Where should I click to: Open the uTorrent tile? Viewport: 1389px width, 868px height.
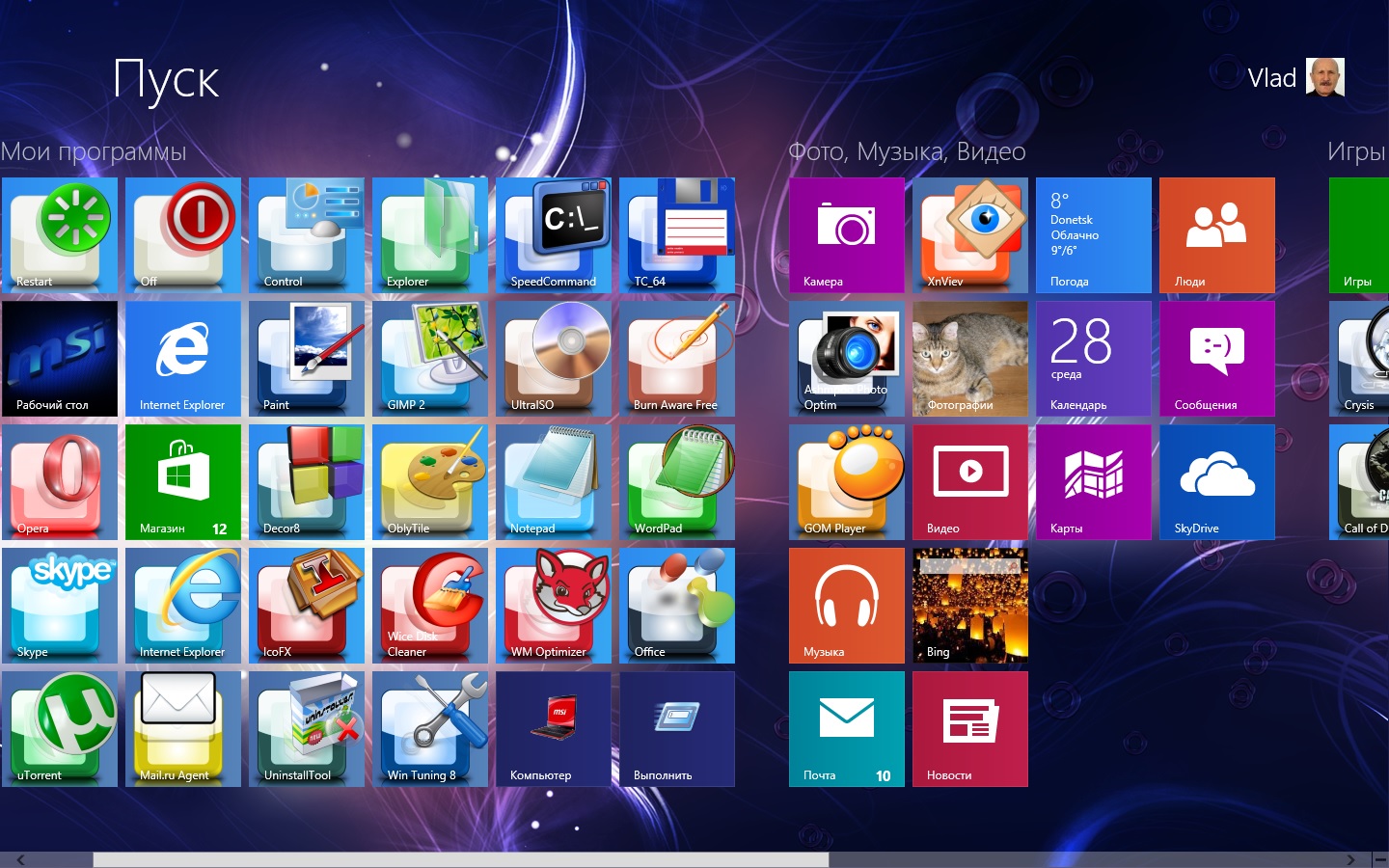60,729
